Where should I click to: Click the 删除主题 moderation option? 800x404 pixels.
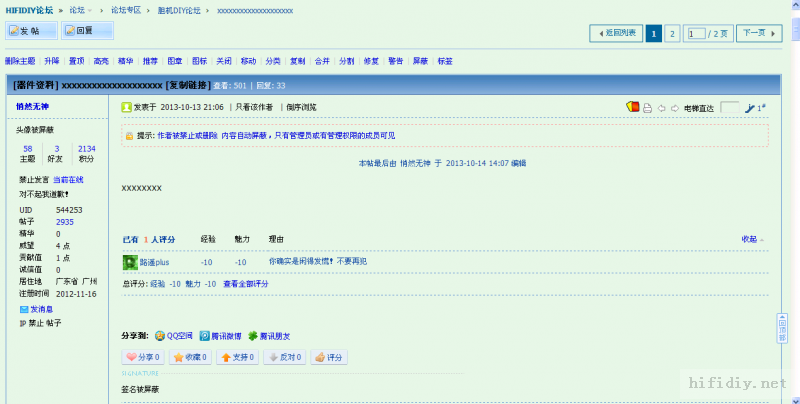click(20, 61)
